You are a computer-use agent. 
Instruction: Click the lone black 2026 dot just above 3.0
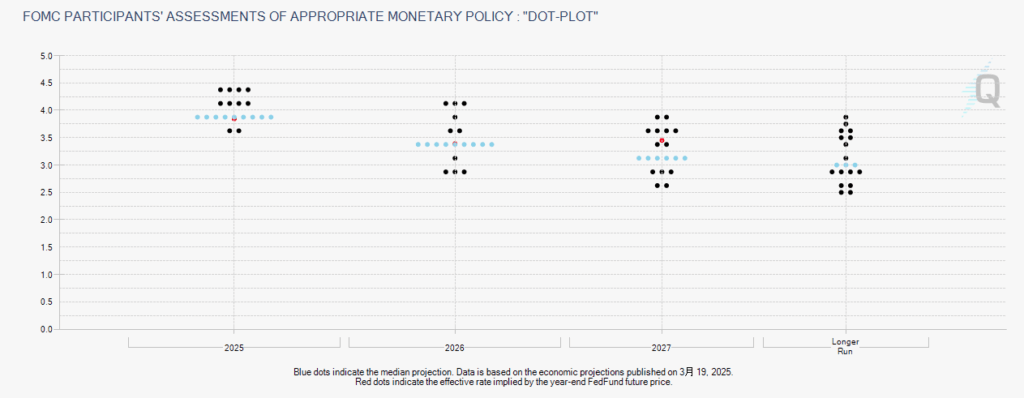tap(455, 158)
